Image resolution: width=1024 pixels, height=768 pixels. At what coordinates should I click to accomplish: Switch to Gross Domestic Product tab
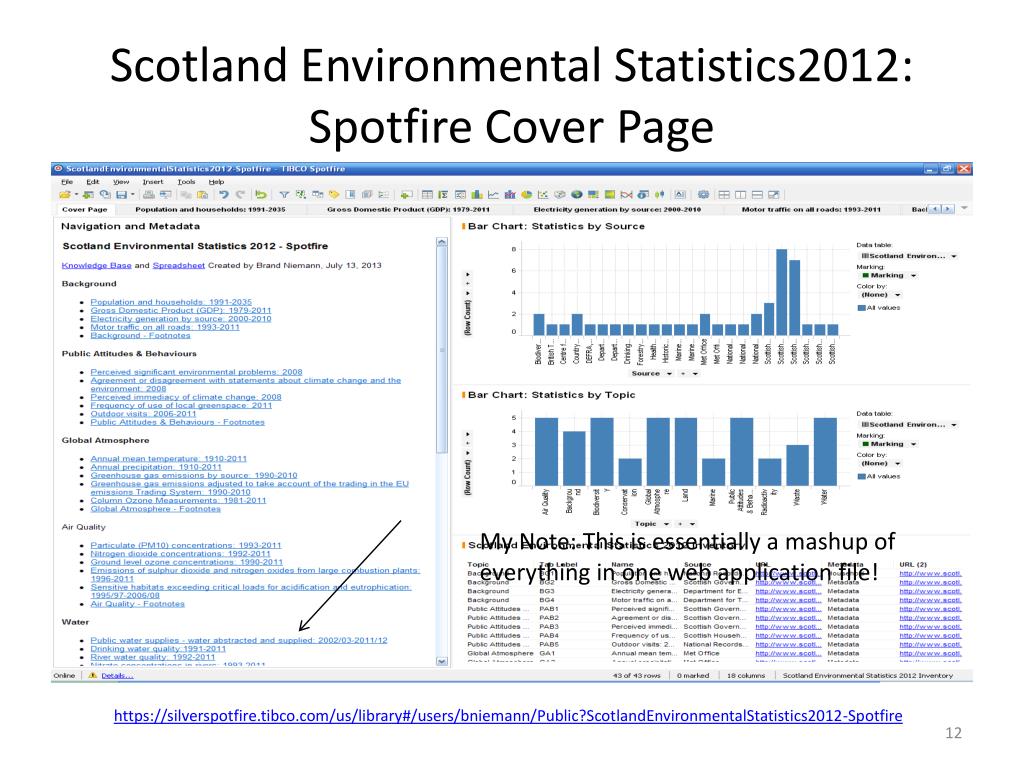click(x=408, y=210)
